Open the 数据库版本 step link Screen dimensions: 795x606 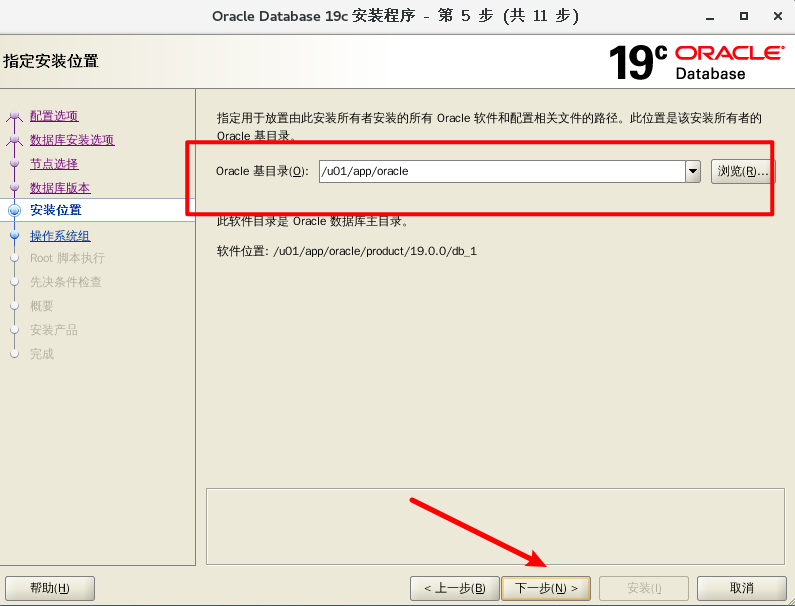pos(60,188)
